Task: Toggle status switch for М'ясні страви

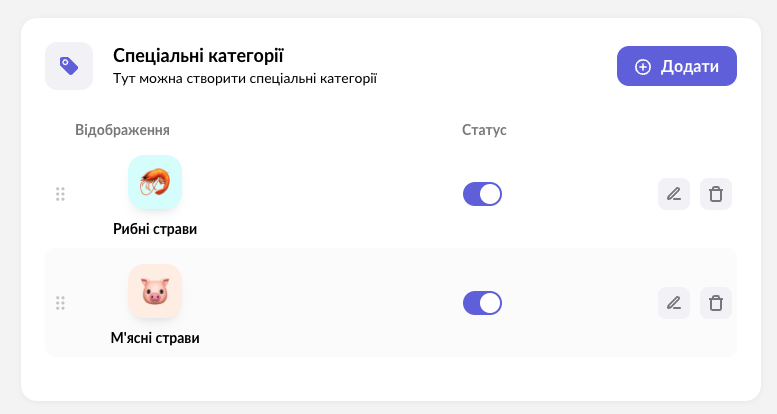Action: pyautogui.click(x=482, y=303)
